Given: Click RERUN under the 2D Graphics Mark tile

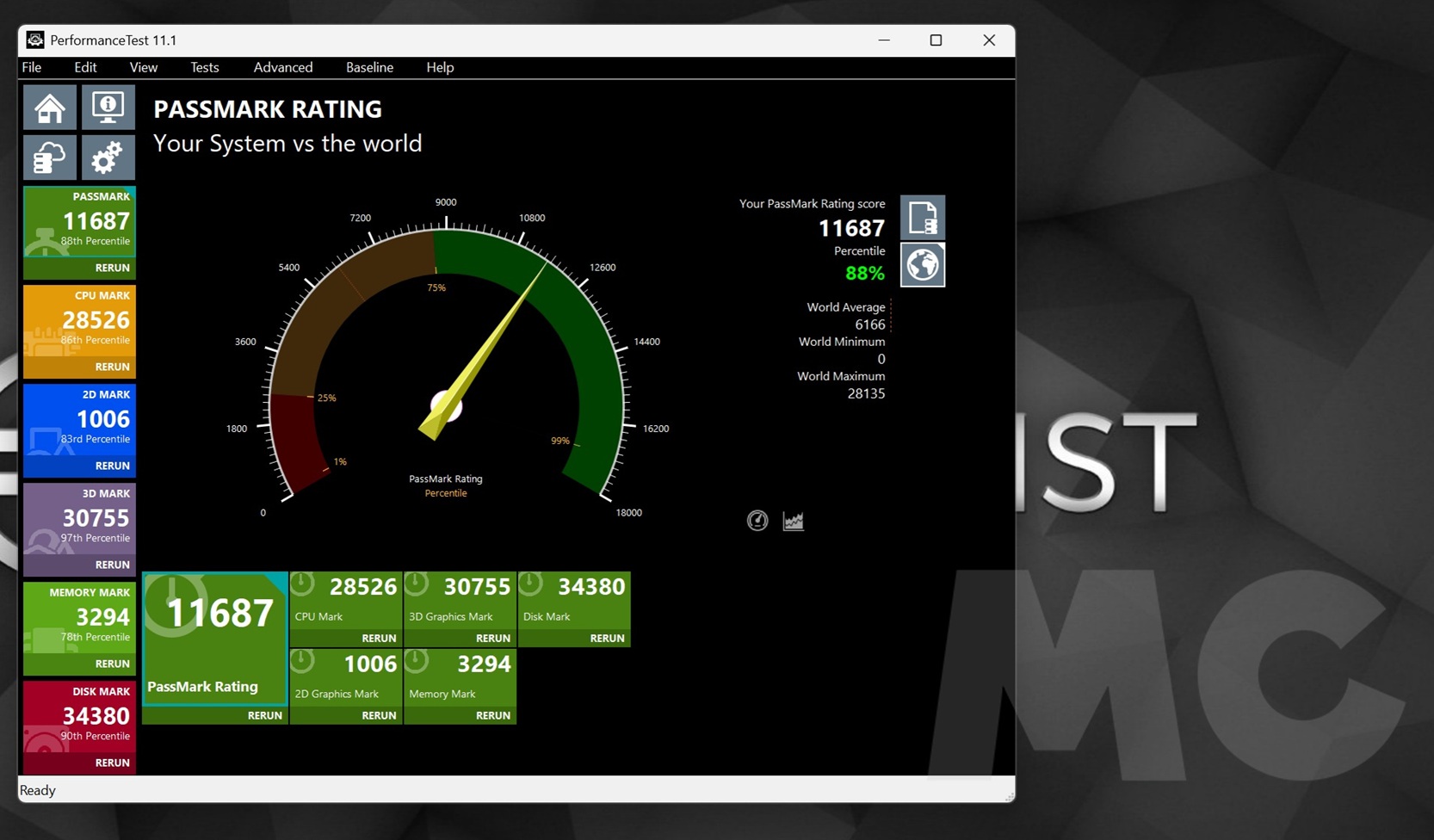Looking at the screenshot, I should click(379, 715).
